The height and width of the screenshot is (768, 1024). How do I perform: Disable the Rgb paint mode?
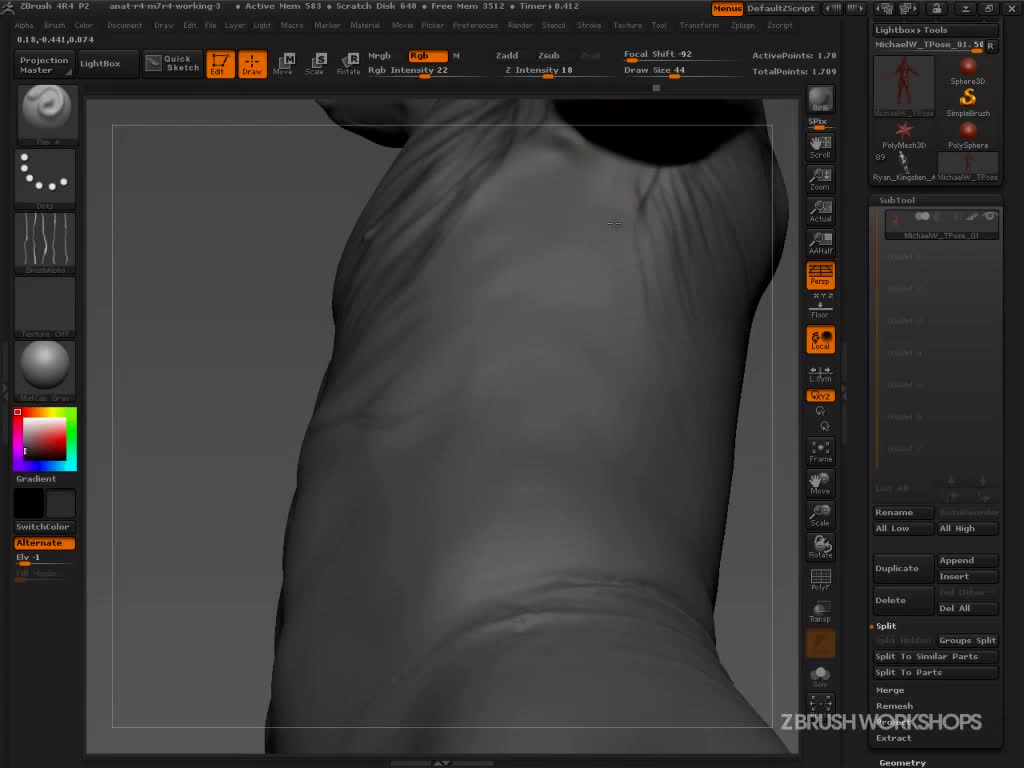point(427,56)
